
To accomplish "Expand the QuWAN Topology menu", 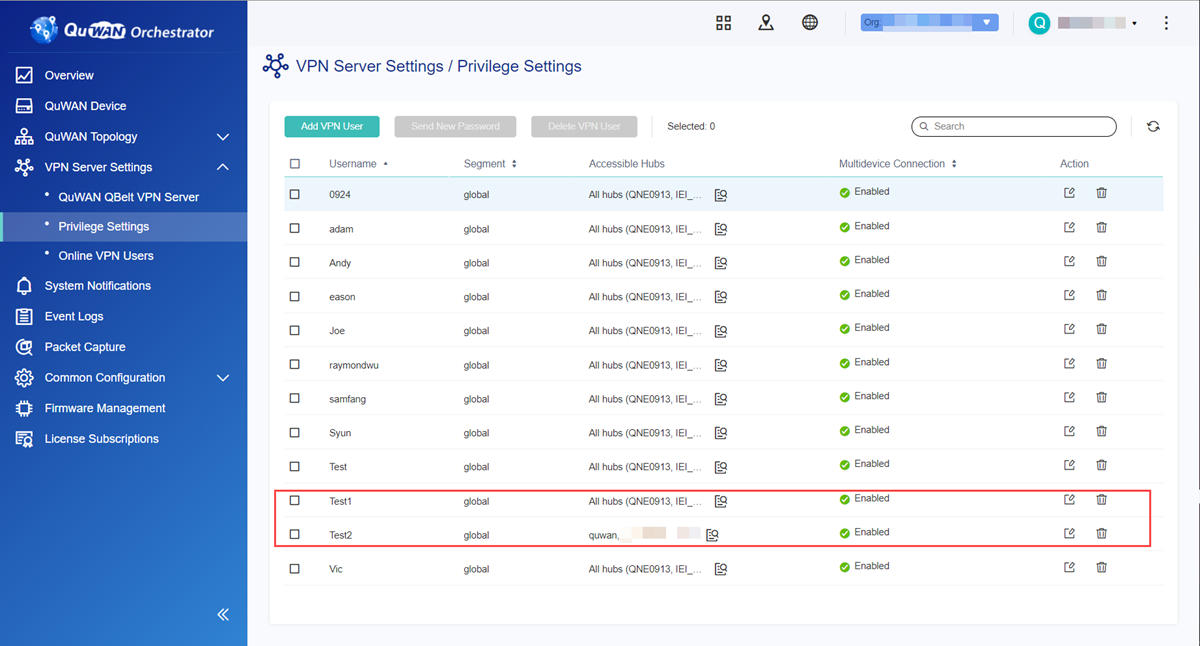I will [x=223, y=137].
